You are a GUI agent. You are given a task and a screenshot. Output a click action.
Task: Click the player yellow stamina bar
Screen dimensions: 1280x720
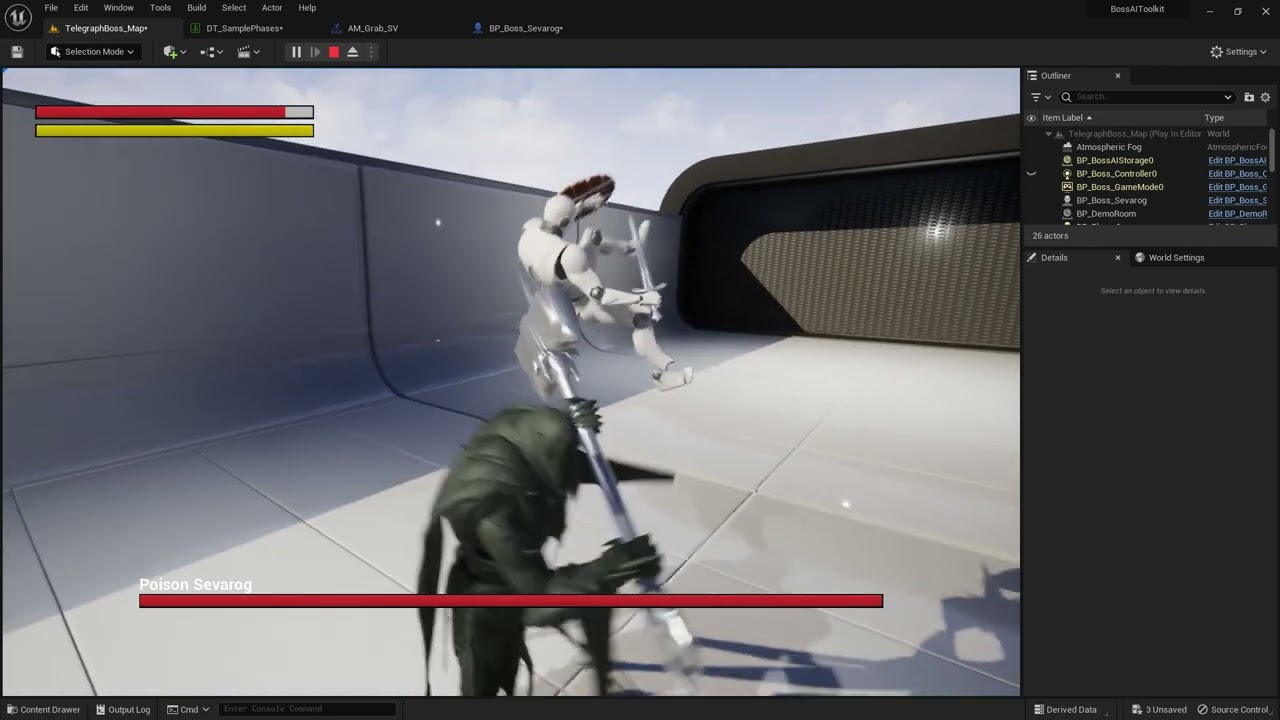click(x=174, y=130)
